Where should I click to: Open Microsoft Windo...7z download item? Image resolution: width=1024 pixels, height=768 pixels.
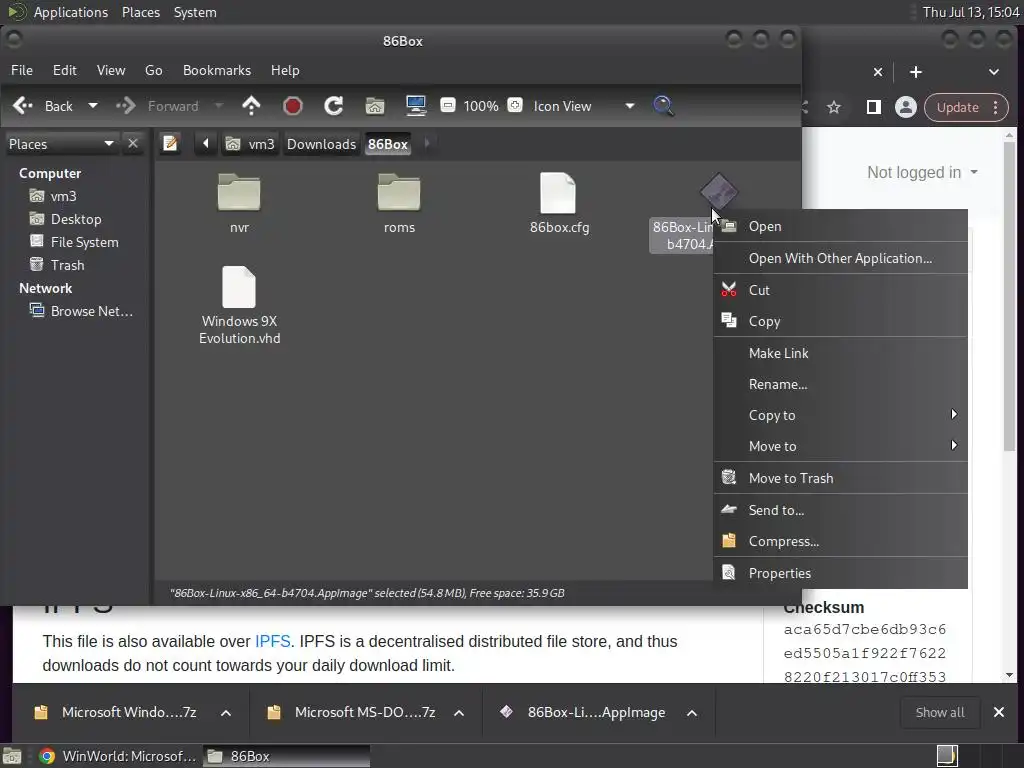(x=116, y=712)
